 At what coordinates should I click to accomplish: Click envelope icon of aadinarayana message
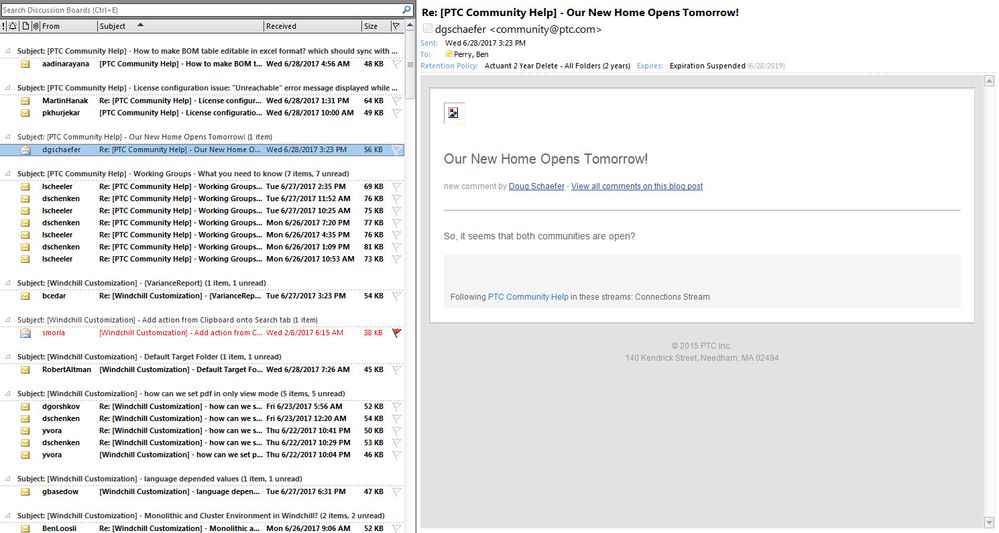click(25, 64)
